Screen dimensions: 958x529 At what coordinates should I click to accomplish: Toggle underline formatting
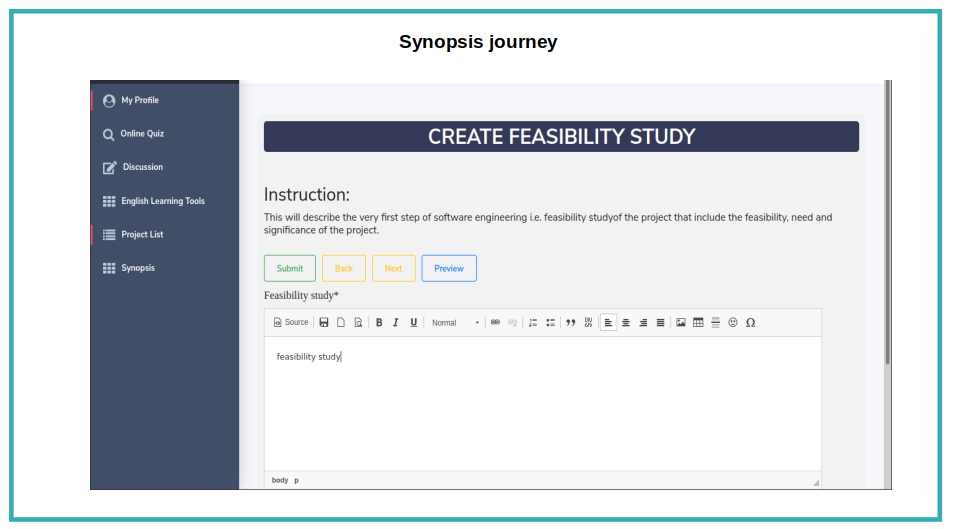(x=414, y=323)
